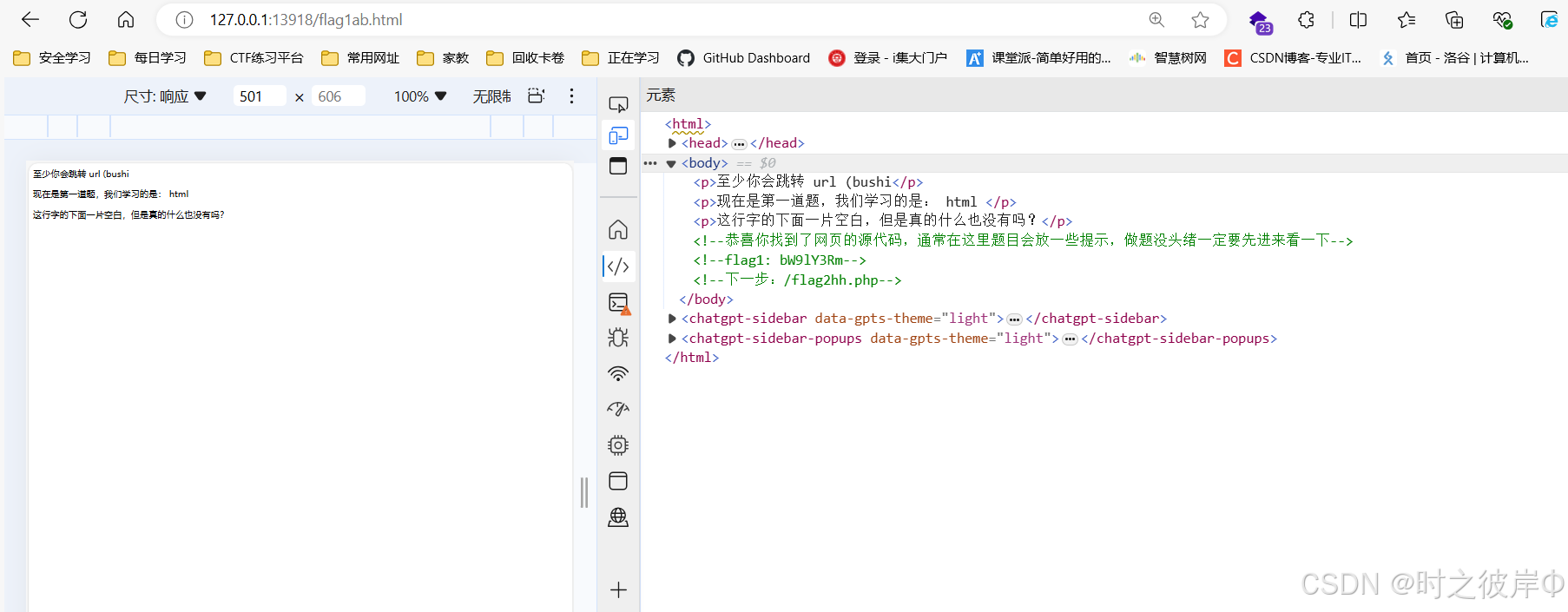1568x612 pixels.
Task: Open the Favorites list
Action: (x=1407, y=20)
